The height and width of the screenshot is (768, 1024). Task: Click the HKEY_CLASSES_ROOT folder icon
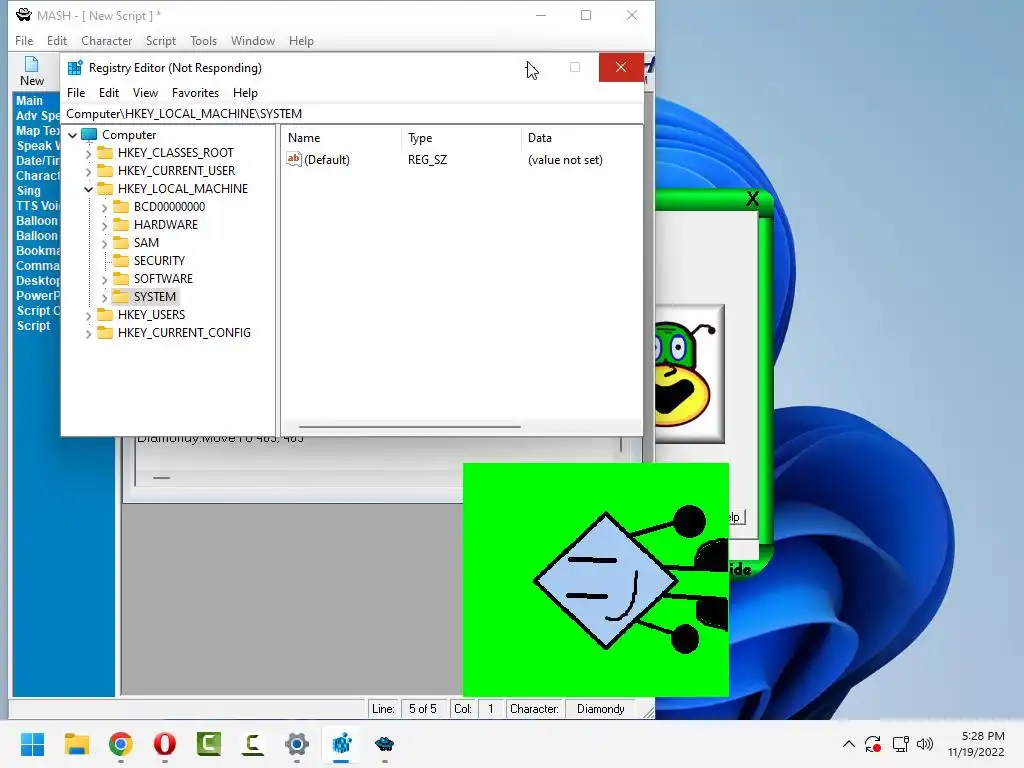105,153
